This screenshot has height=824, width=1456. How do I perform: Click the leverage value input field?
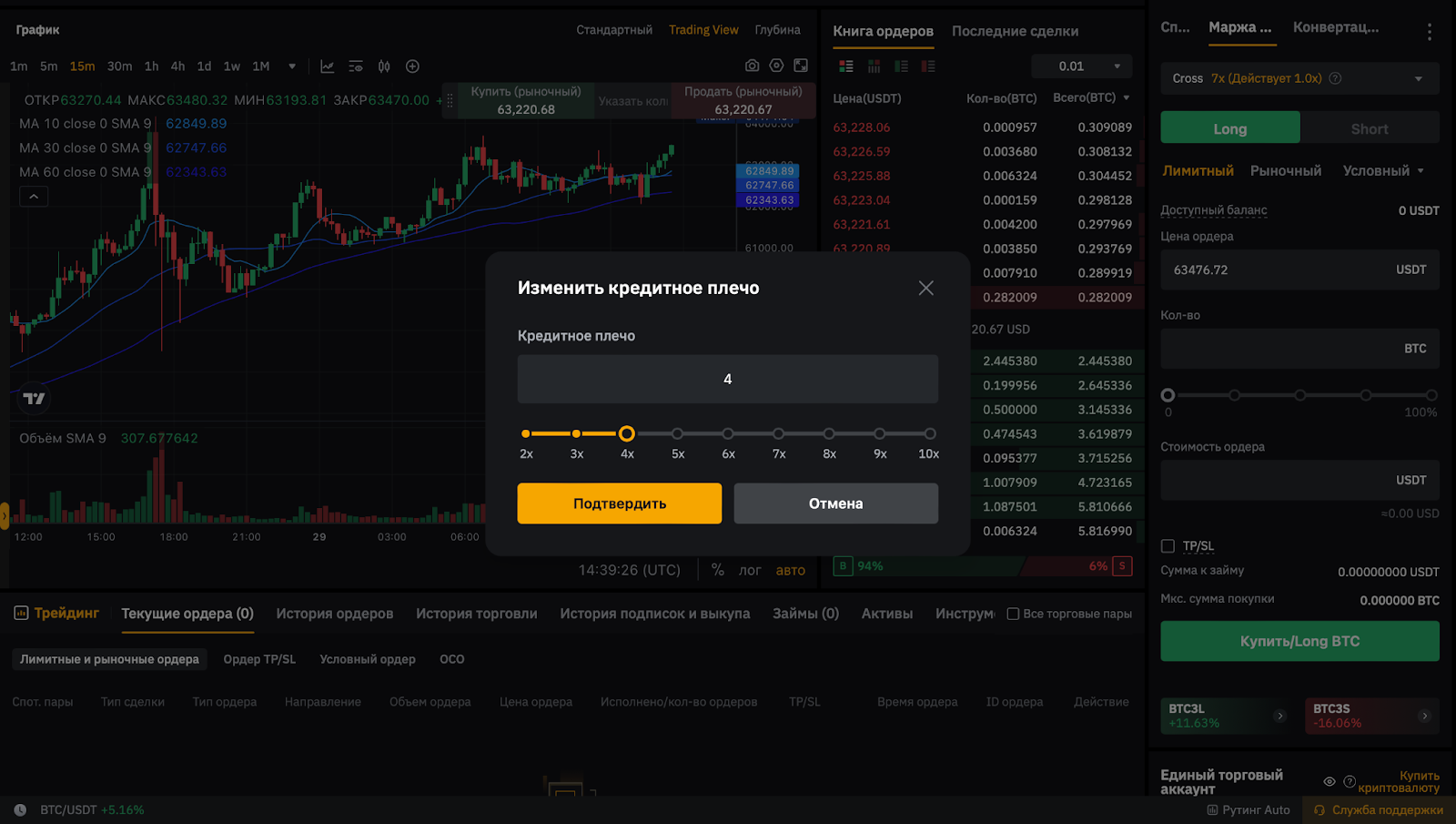coord(728,379)
